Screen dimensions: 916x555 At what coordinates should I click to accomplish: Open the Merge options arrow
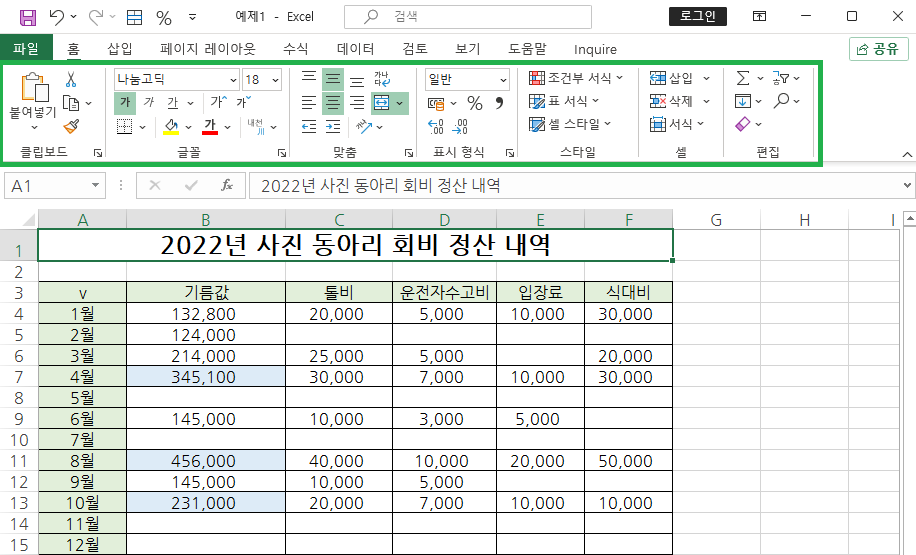(x=400, y=103)
